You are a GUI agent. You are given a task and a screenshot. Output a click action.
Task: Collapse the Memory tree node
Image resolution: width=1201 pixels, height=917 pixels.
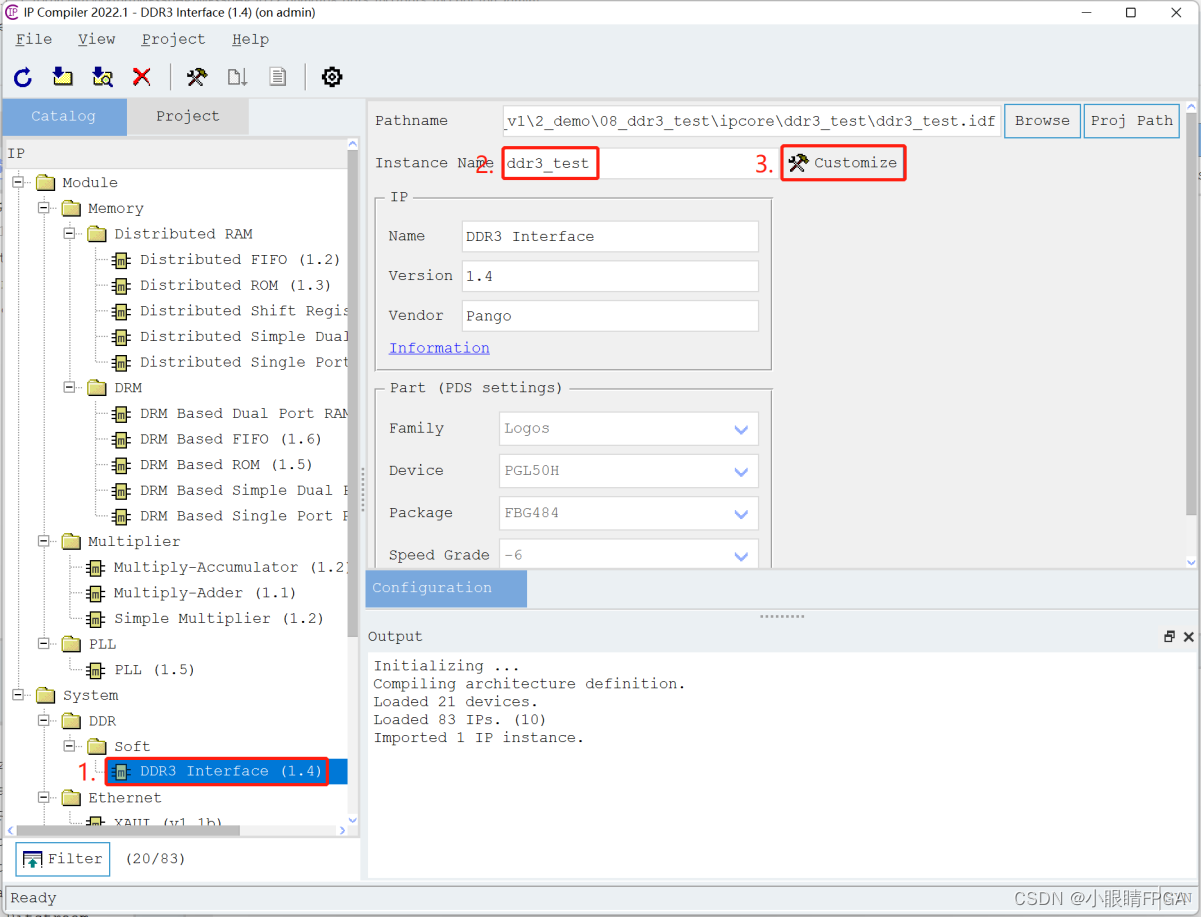point(44,208)
